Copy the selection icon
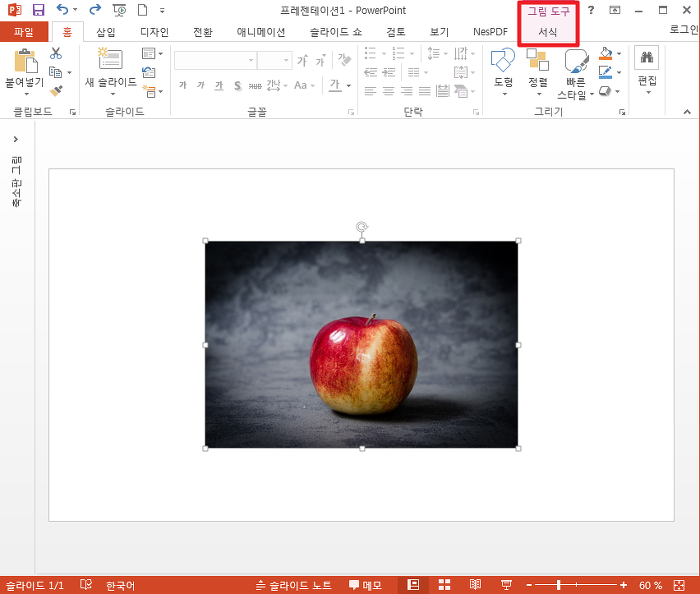Image resolution: width=700 pixels, height=594 pixels. [x=56, y=72]
